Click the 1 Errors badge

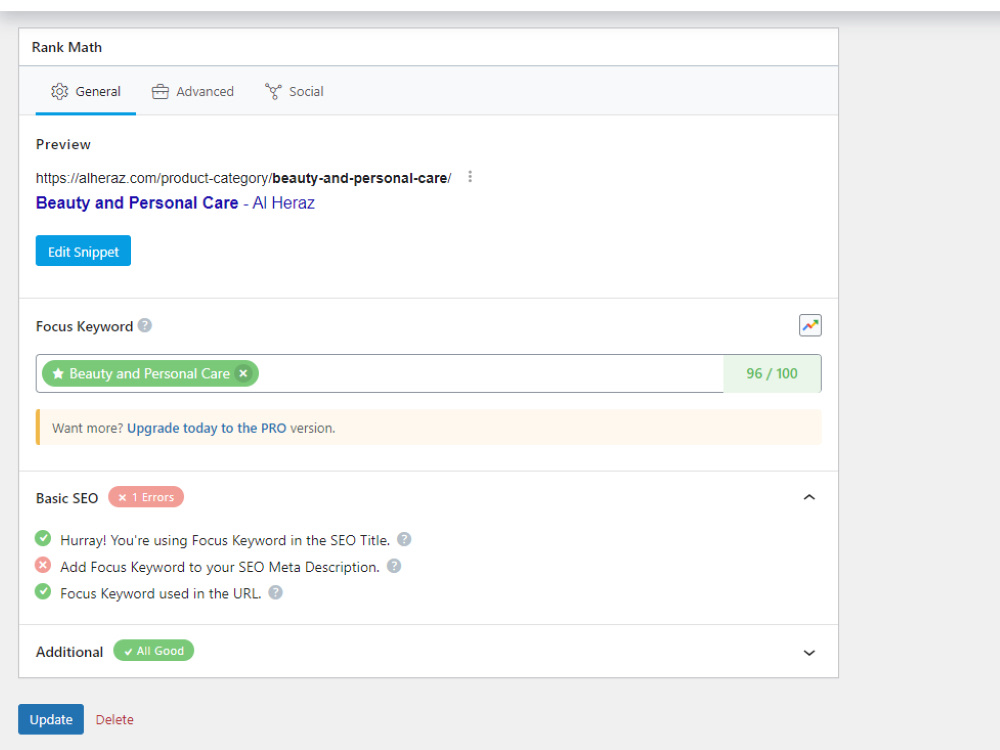coord(146,497)
